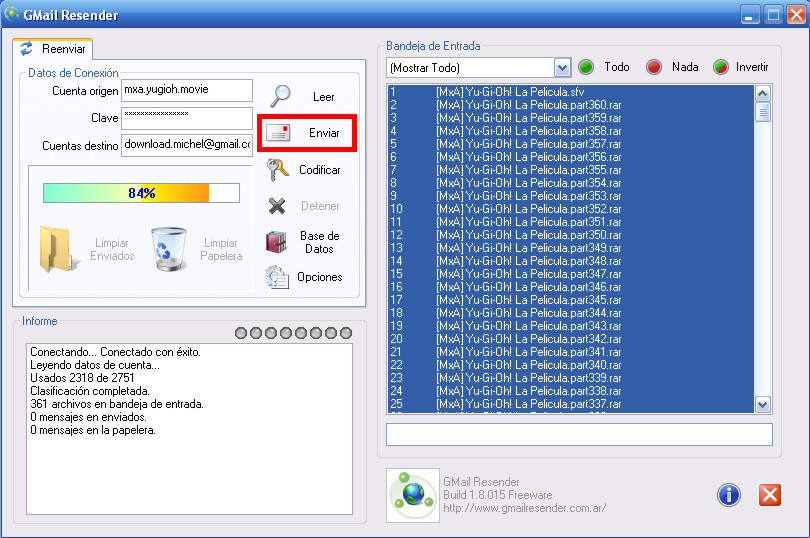
Task: Click the inbox list scroll up arrow
Action: 763,93
